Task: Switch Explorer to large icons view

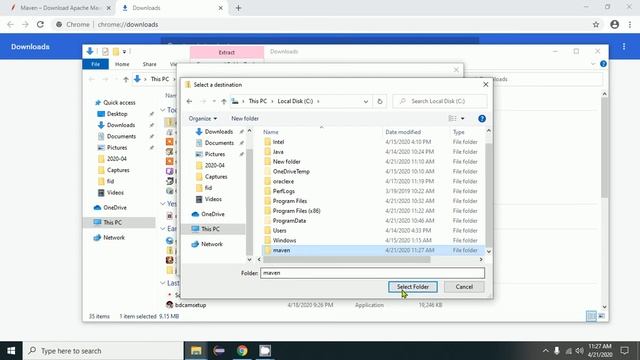Action: coord(601,316)
